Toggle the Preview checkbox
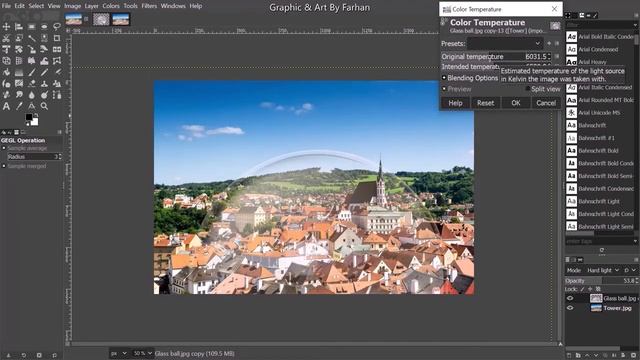The image size is (640, 360). 444,89
